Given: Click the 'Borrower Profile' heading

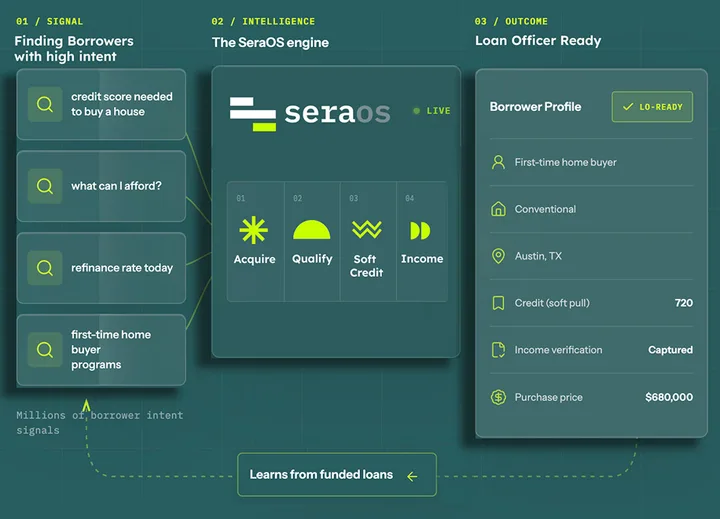Looking at the screenshot, I should (x=535, y=107).
